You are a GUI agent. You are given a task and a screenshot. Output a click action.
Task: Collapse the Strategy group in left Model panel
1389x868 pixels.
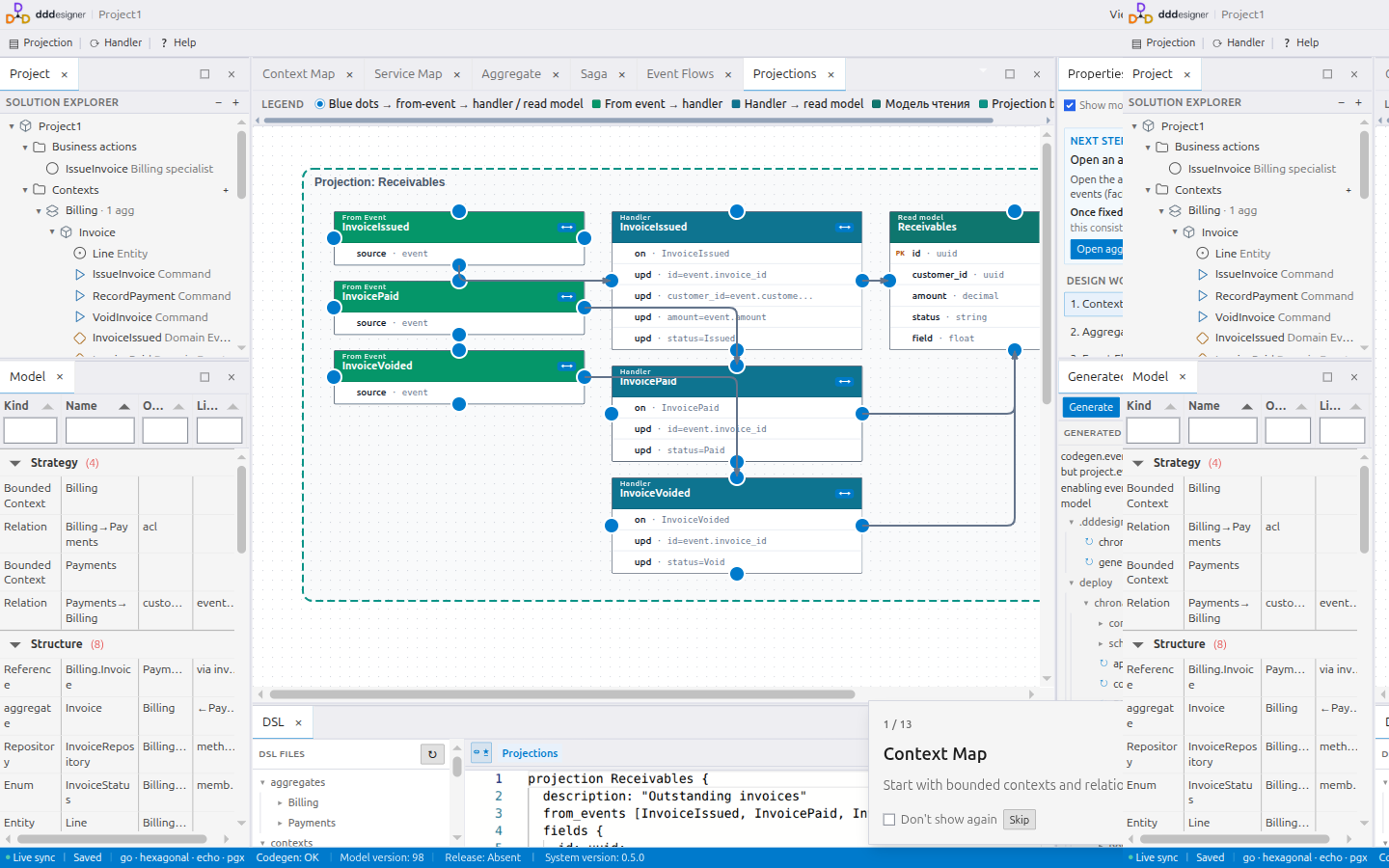(x=15, y=463)
